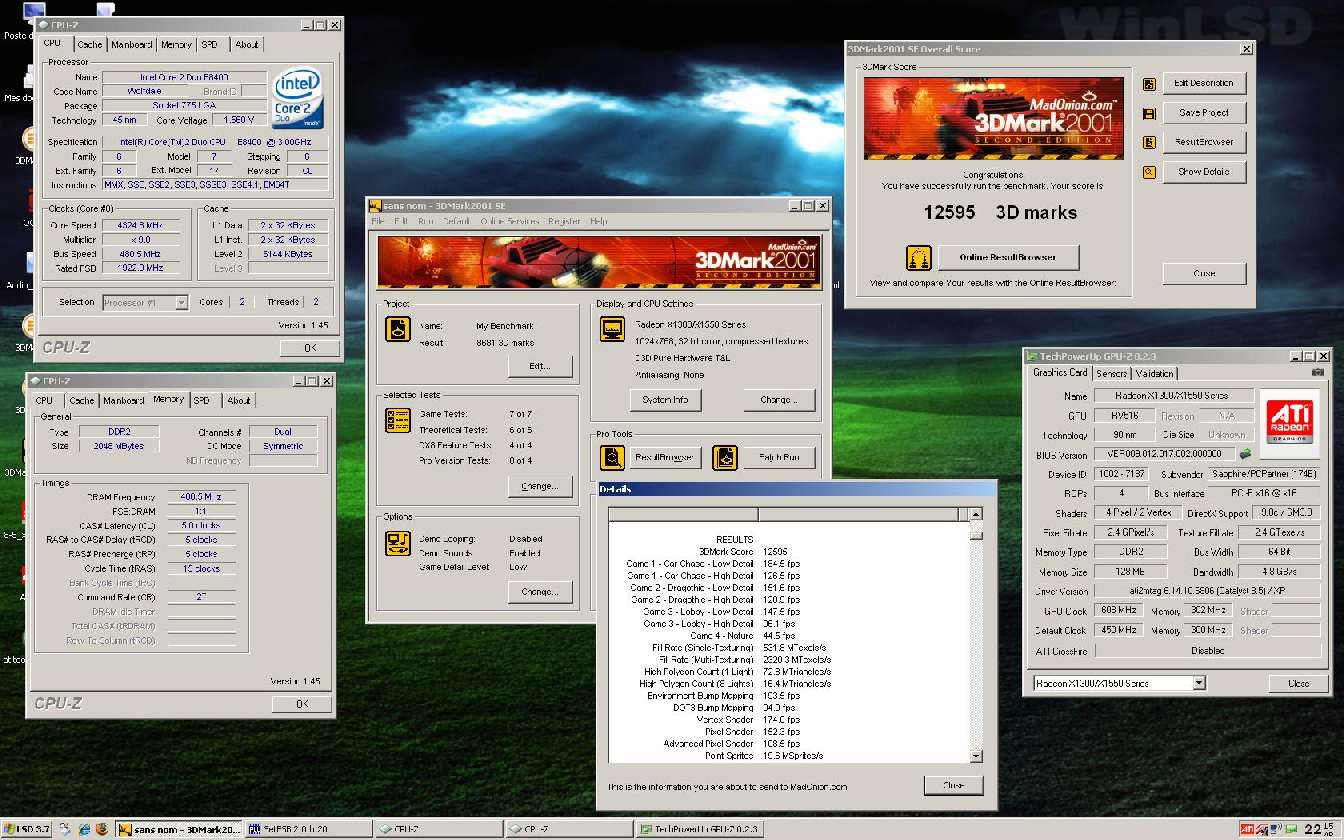Click OK in the lower CPU-Z Memory window

click(302, 704)
